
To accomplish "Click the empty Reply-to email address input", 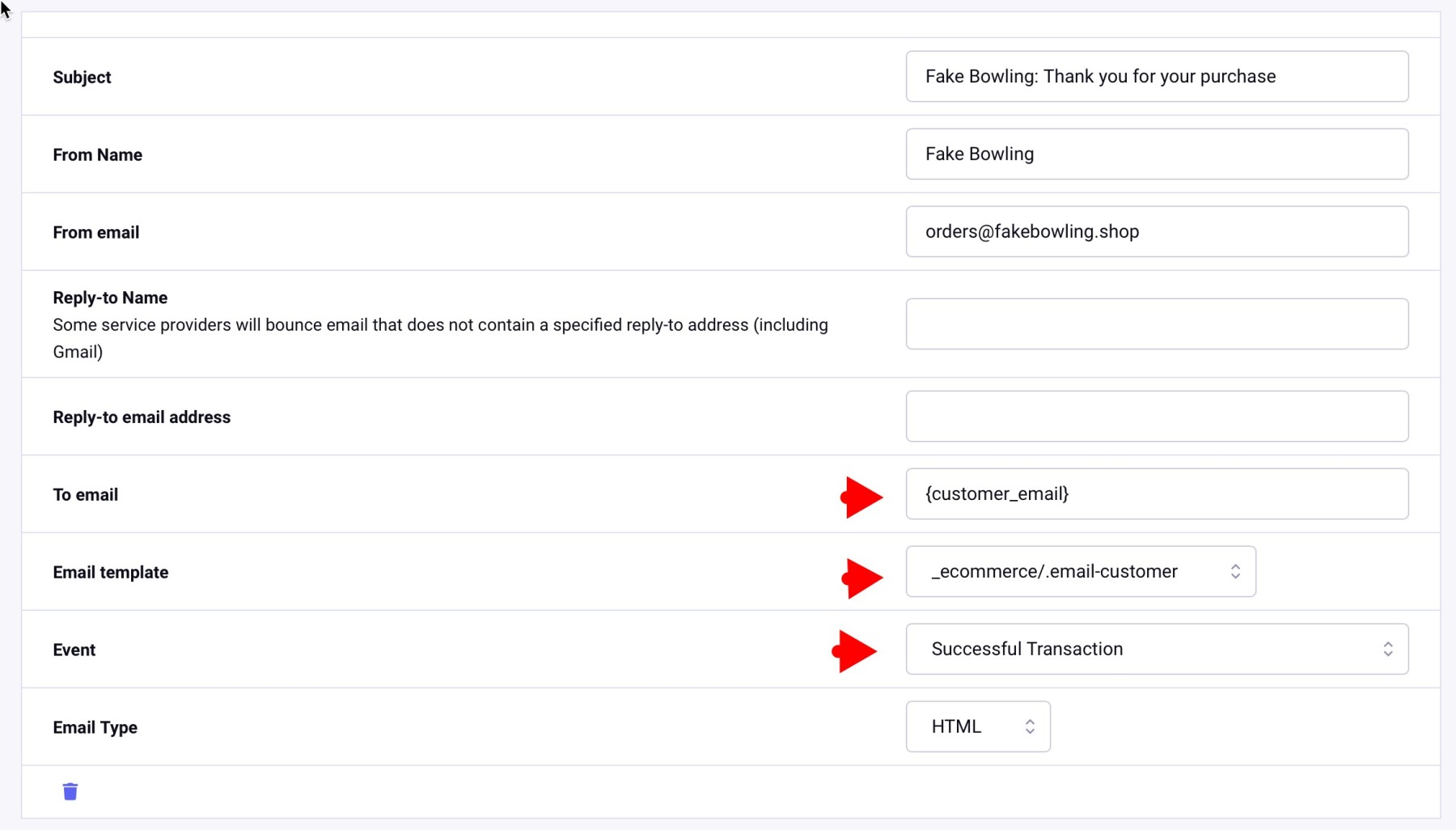I will 1157,416.
